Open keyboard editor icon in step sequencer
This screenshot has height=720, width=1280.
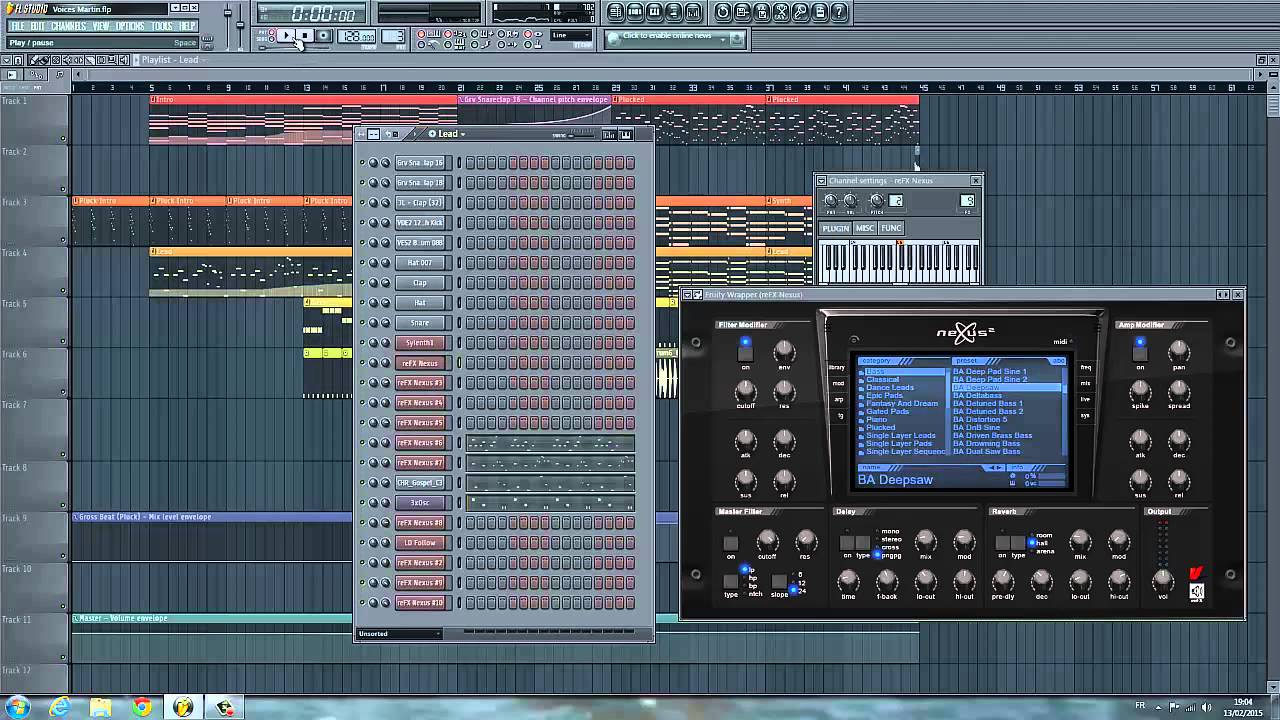626,135
